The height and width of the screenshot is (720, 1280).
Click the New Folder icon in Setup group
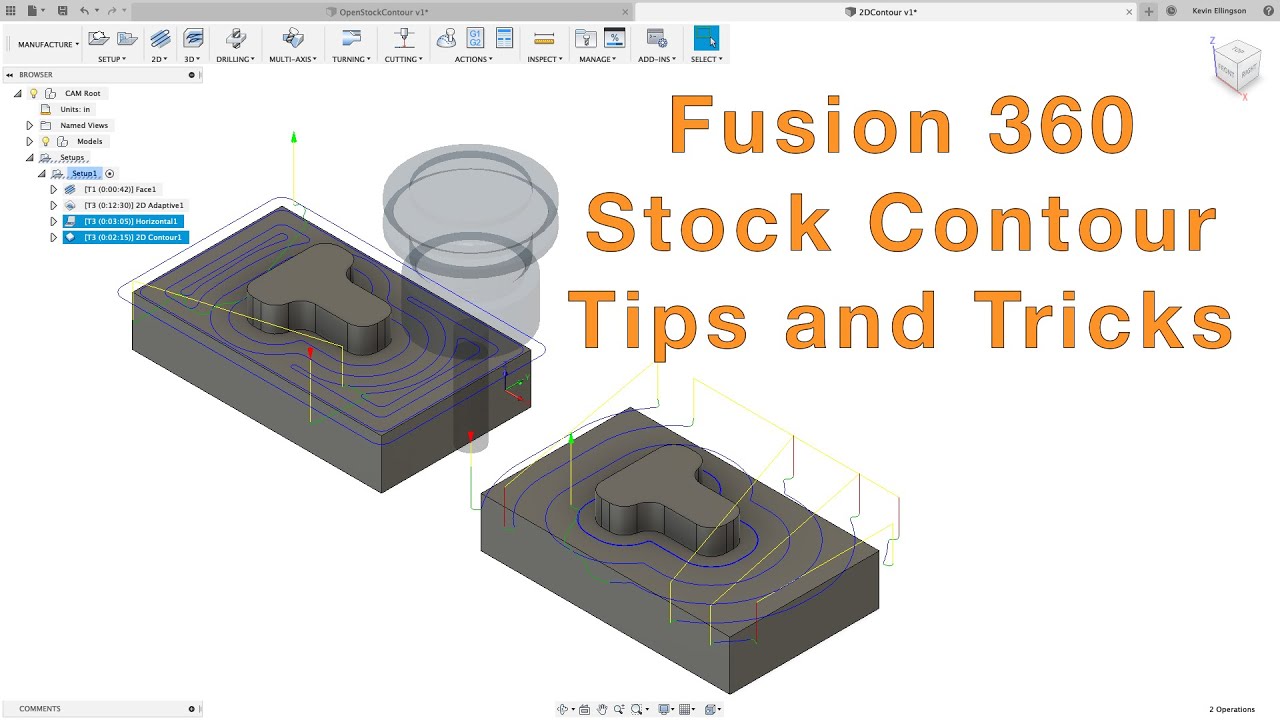click(x=127, y=39)
